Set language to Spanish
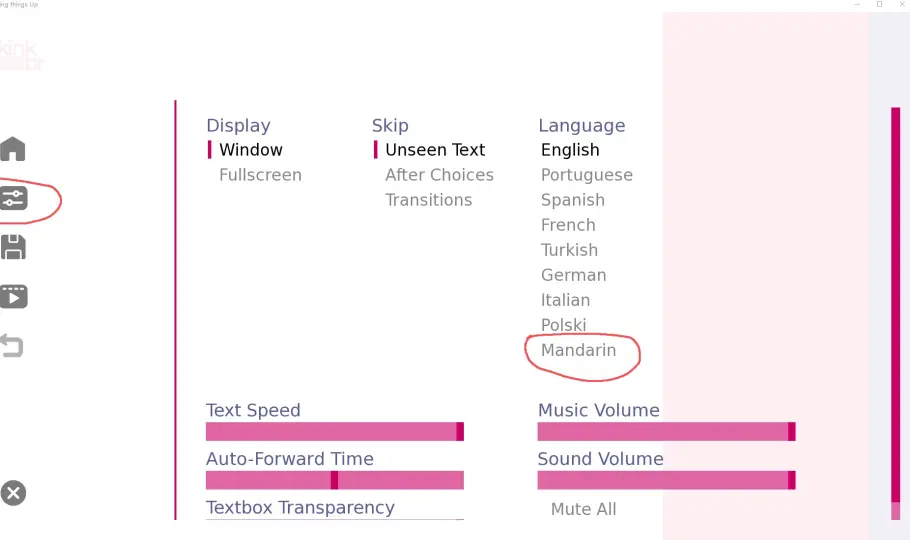Screen dimensions: 910x540 click(x=572, y=200)
